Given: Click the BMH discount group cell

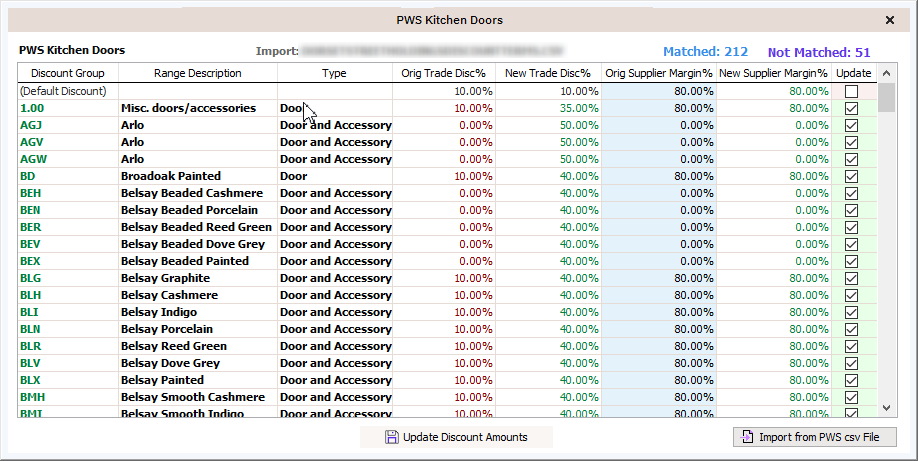Looking at the screenshot, I should tap(68, 397).
